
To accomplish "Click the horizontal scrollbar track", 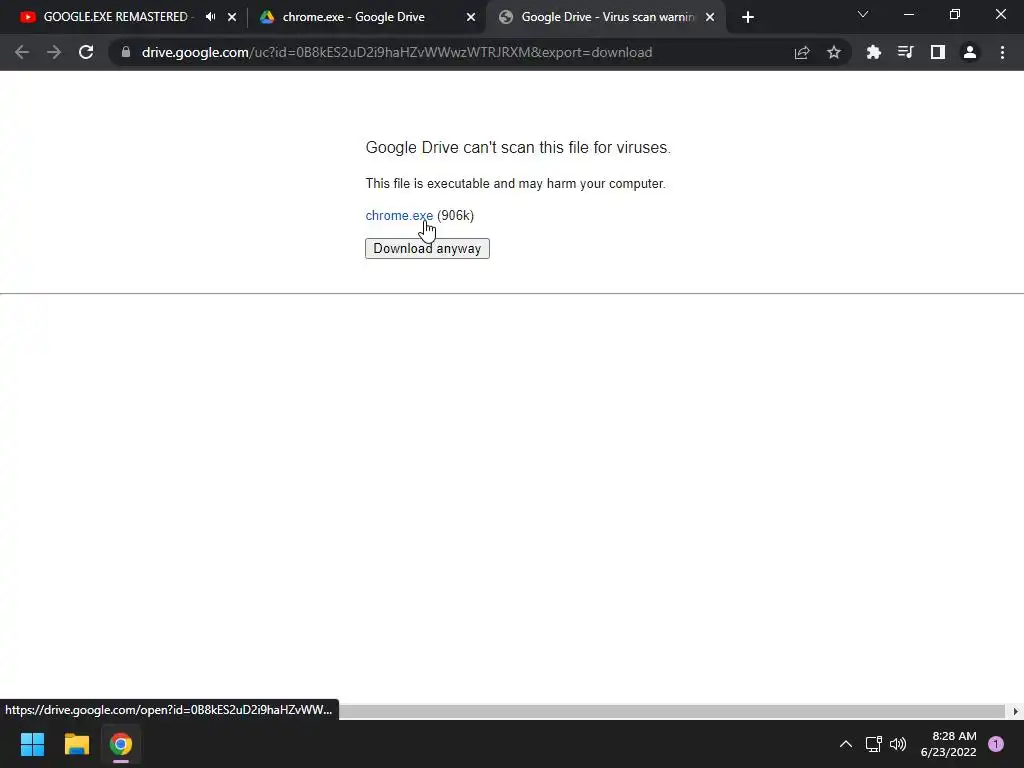I will click(673, 711).
